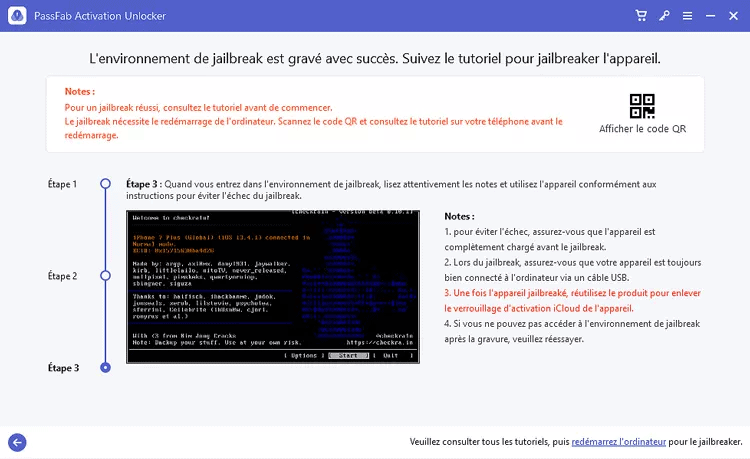The height and width of the screenshot is (459, 750).
Task: Click the PassFab Activation Unlocker title
Action: 100,16
